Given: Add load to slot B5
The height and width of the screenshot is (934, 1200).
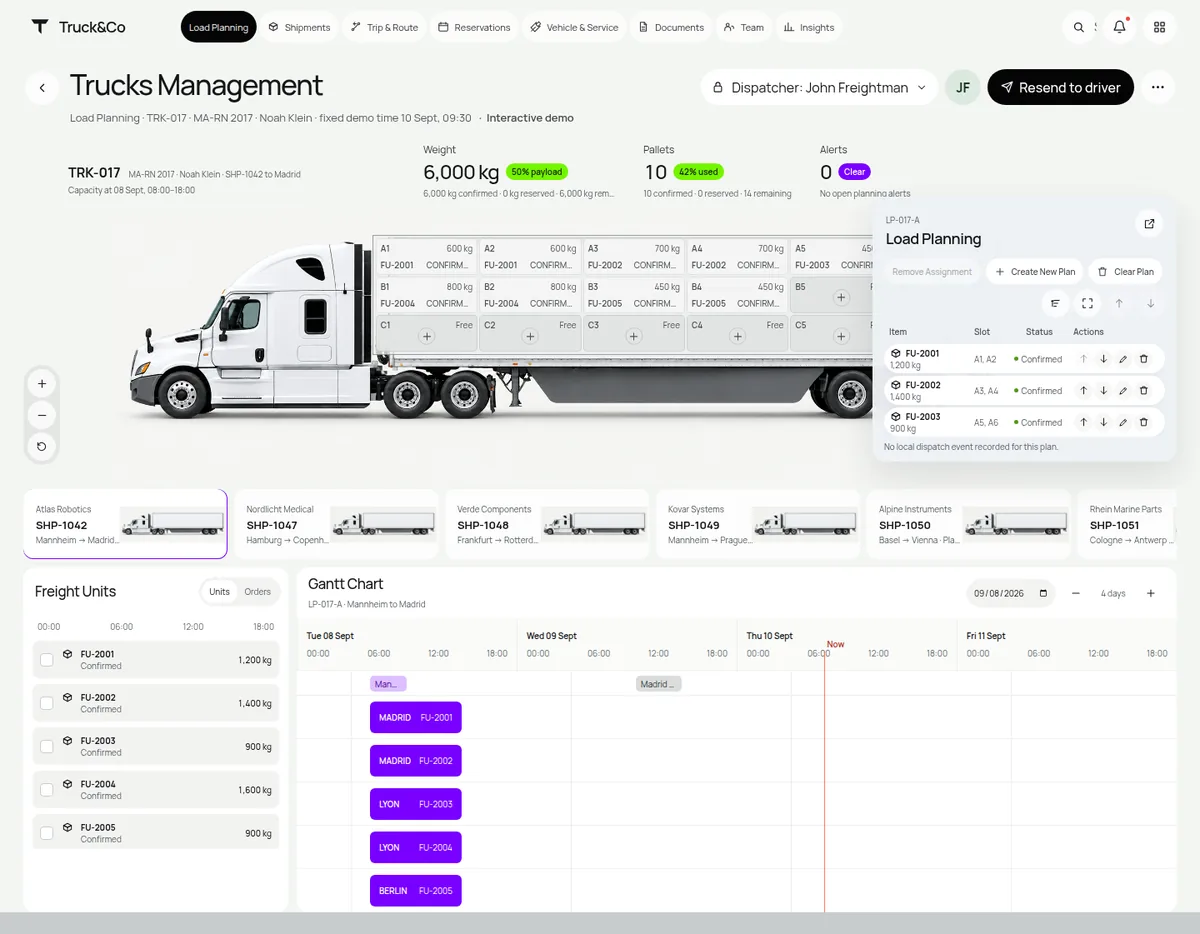Looking at the screenshot, I should (x=841, y=298).
